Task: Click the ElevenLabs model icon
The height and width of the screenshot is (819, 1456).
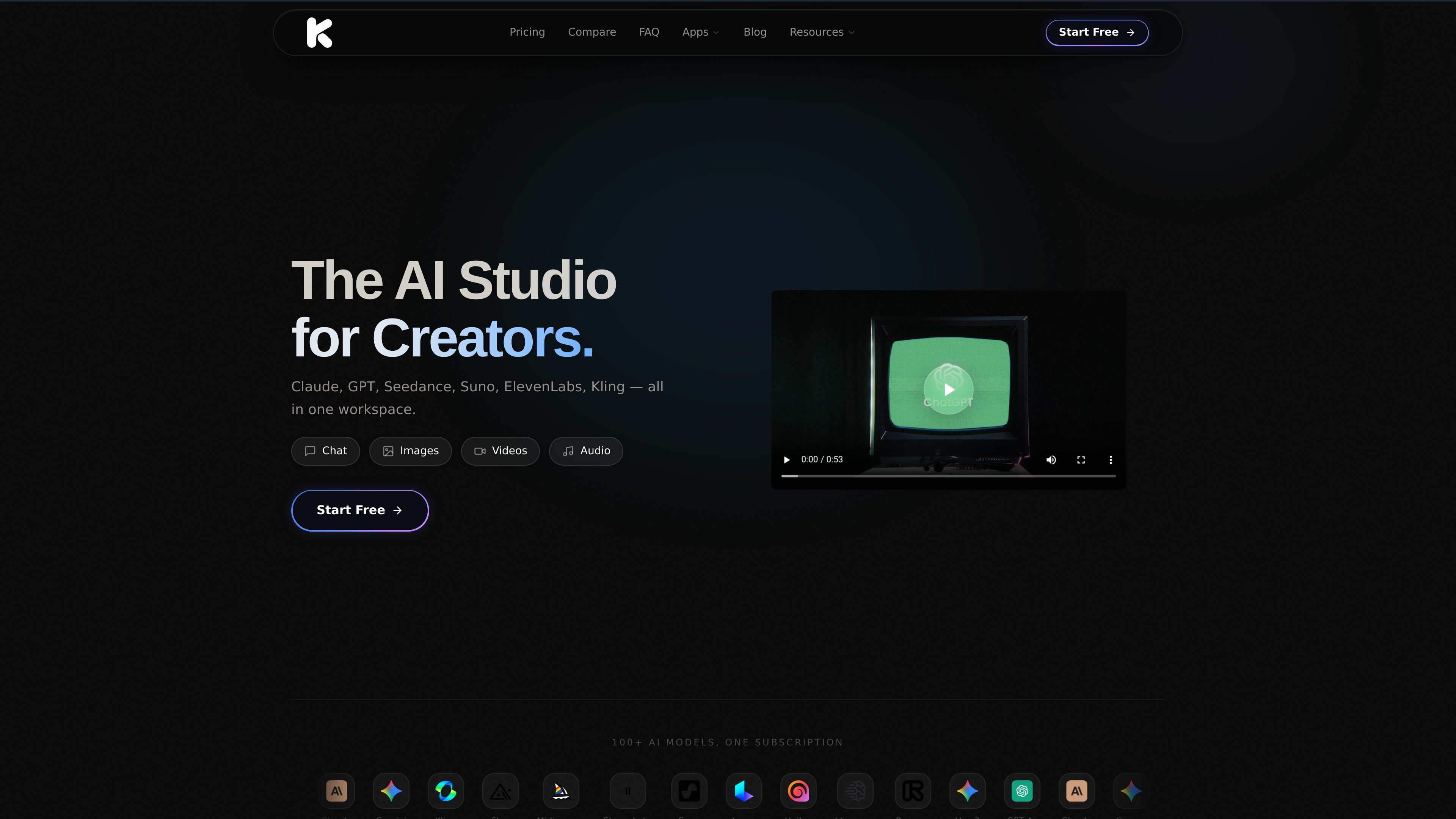Action: pyautogui.click(x=628, y=791)
